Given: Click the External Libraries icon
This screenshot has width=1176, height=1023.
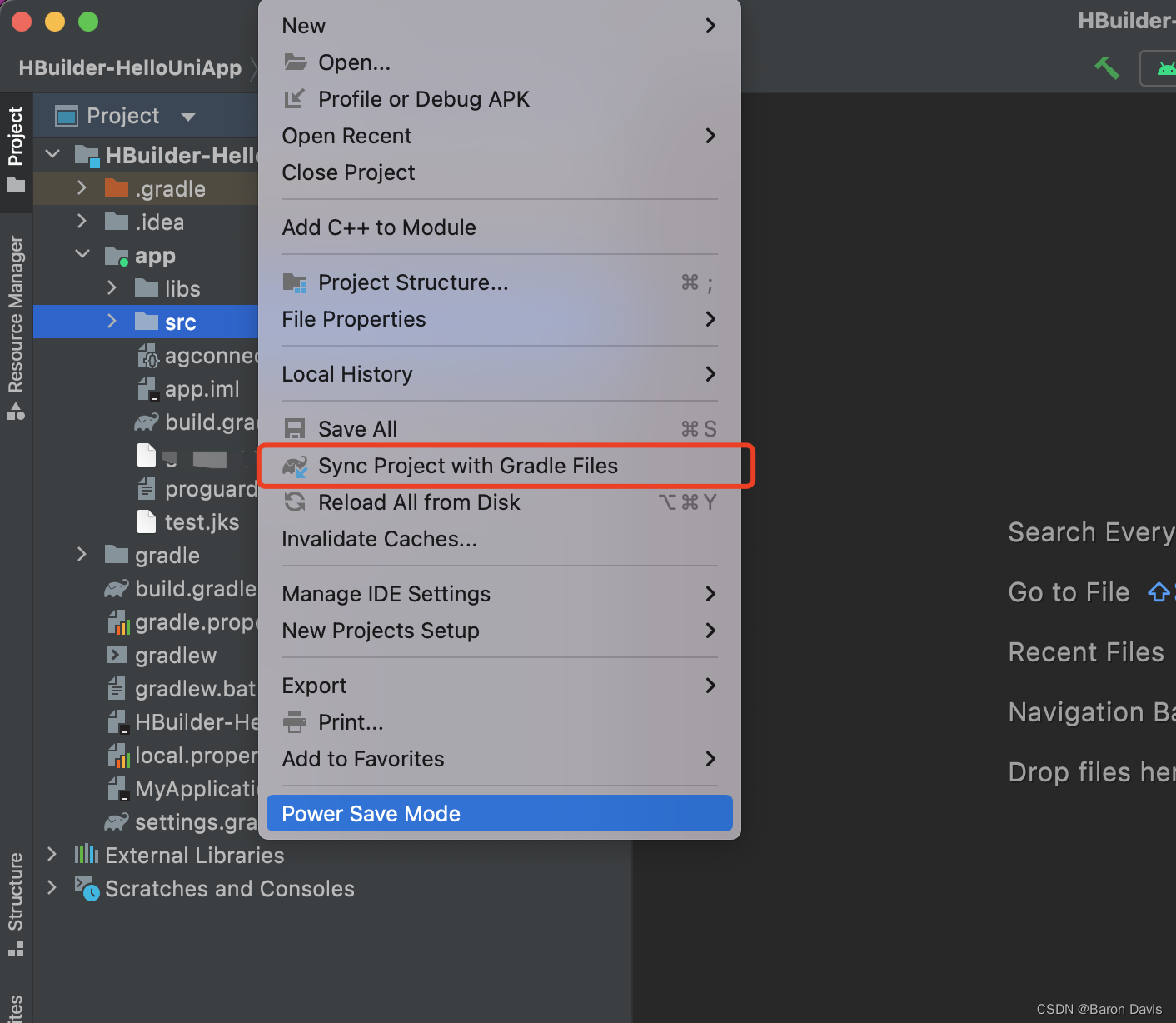Looking at the screenshot, I should pos(87,855).
